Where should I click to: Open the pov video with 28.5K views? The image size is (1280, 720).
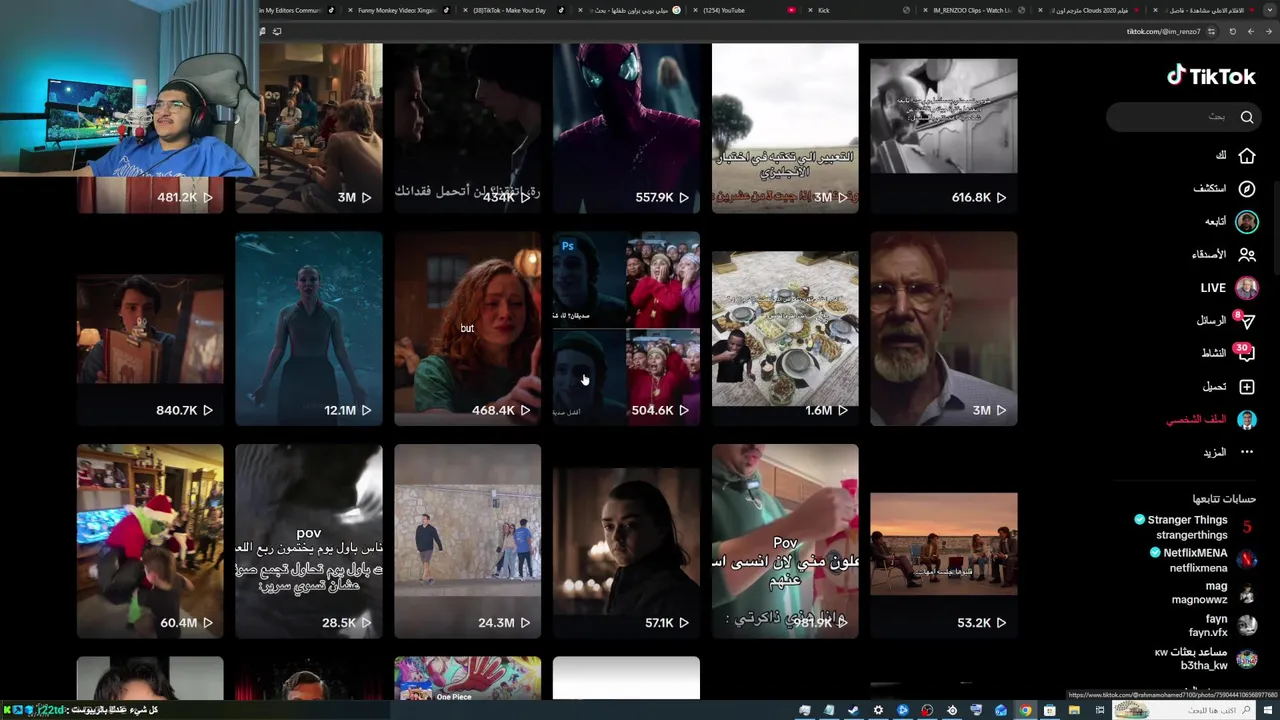click(308, 541)
